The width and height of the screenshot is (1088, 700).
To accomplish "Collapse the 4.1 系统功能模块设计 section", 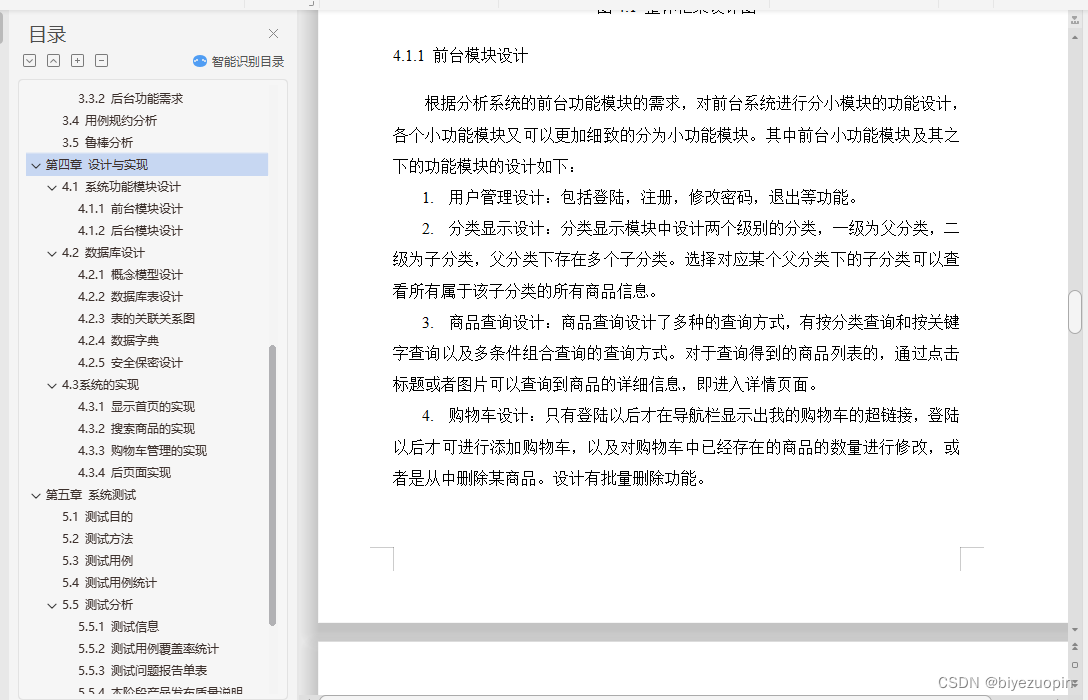I will (50, 185).
